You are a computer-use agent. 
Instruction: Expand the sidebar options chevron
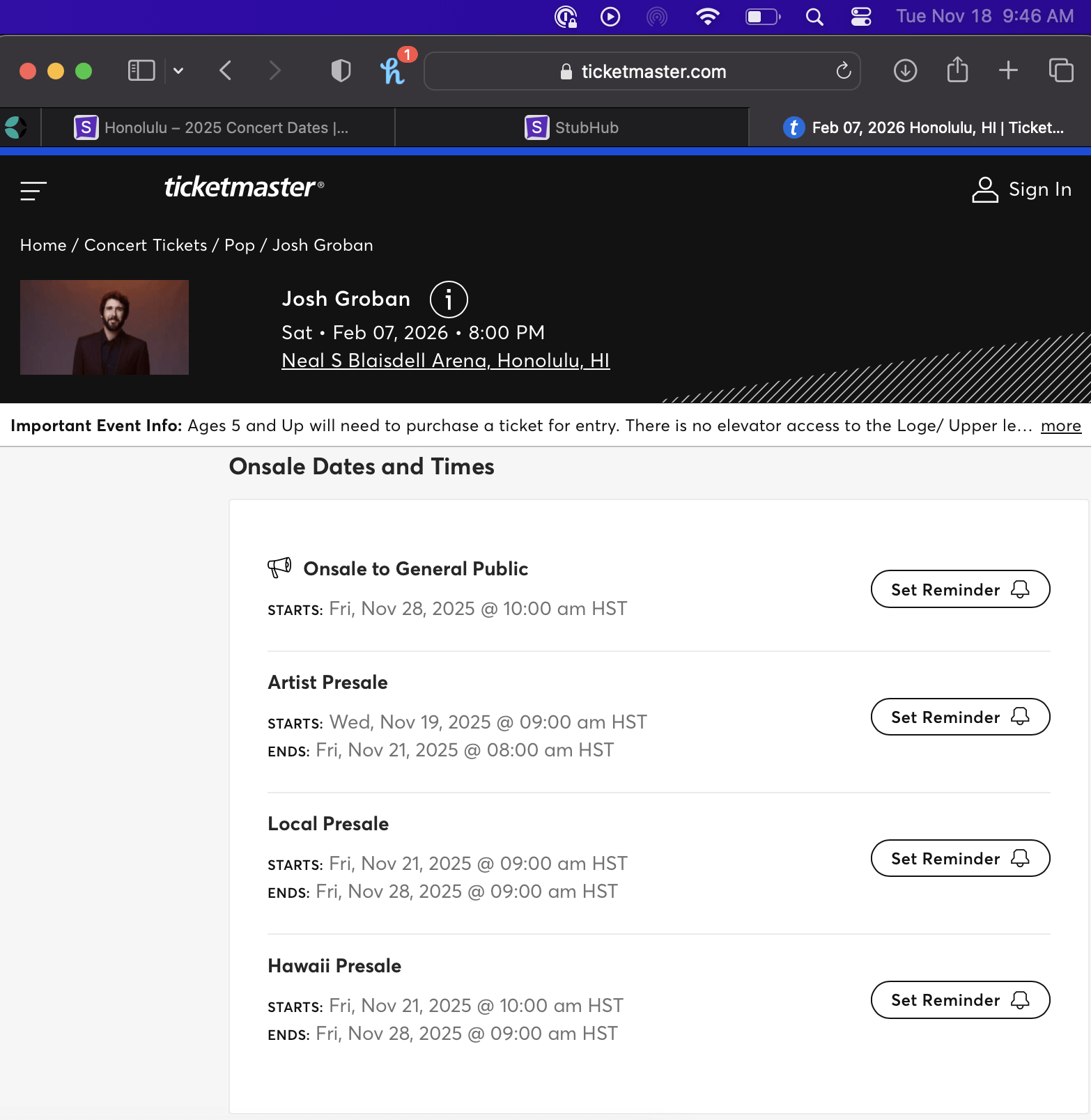(x=178, y=70)
